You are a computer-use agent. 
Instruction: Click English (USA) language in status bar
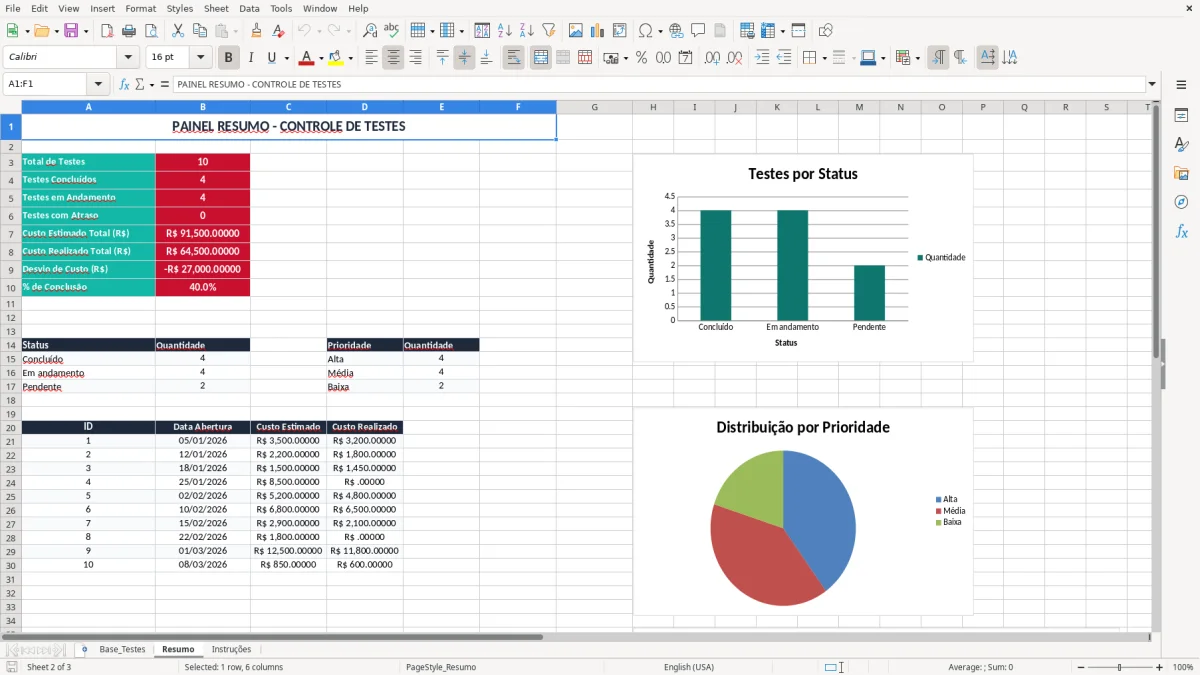(x=689, y=667)
